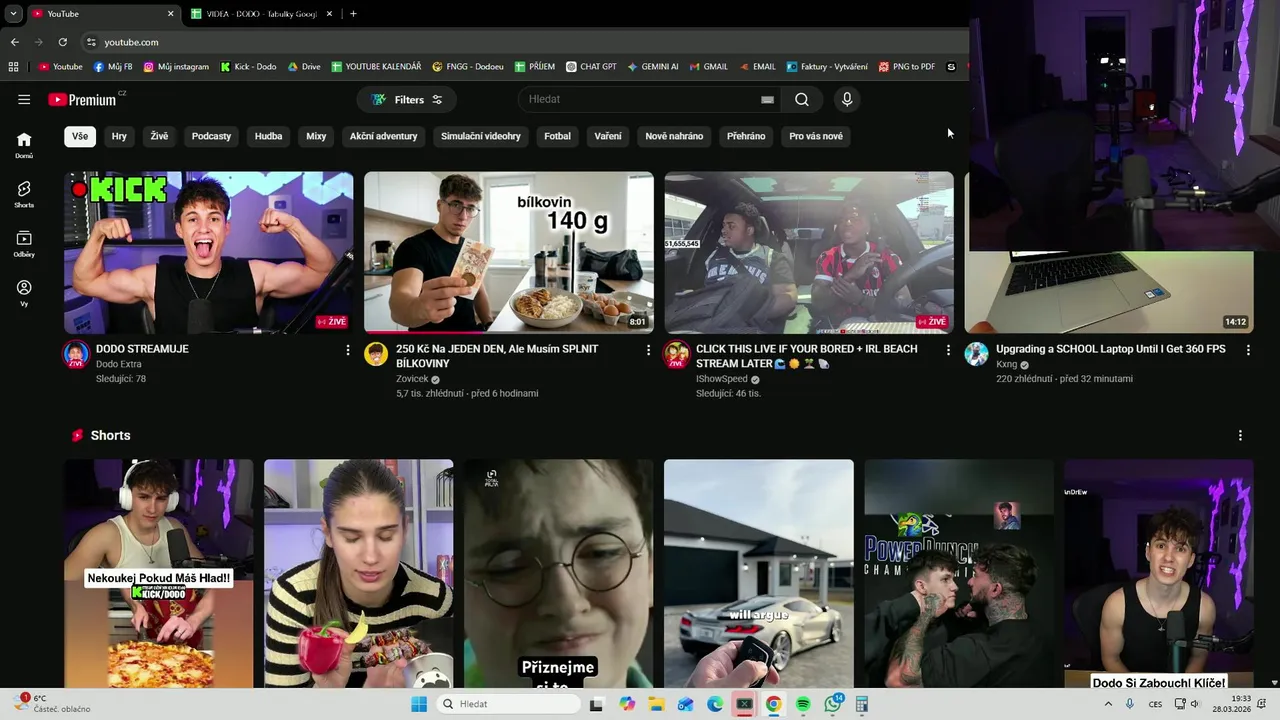This screenshot has width=1280, height=720.
Task: Select the Hry filter chip
Action: 119,136
